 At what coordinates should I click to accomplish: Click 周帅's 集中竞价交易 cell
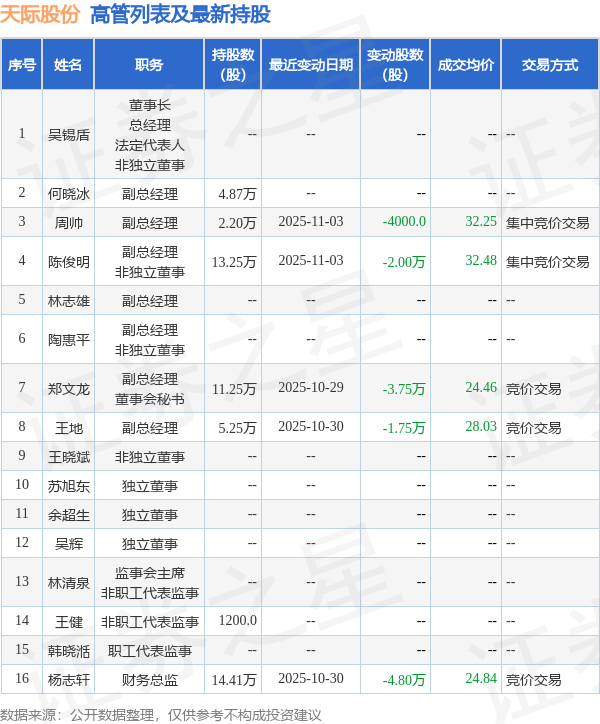(547, 223)
